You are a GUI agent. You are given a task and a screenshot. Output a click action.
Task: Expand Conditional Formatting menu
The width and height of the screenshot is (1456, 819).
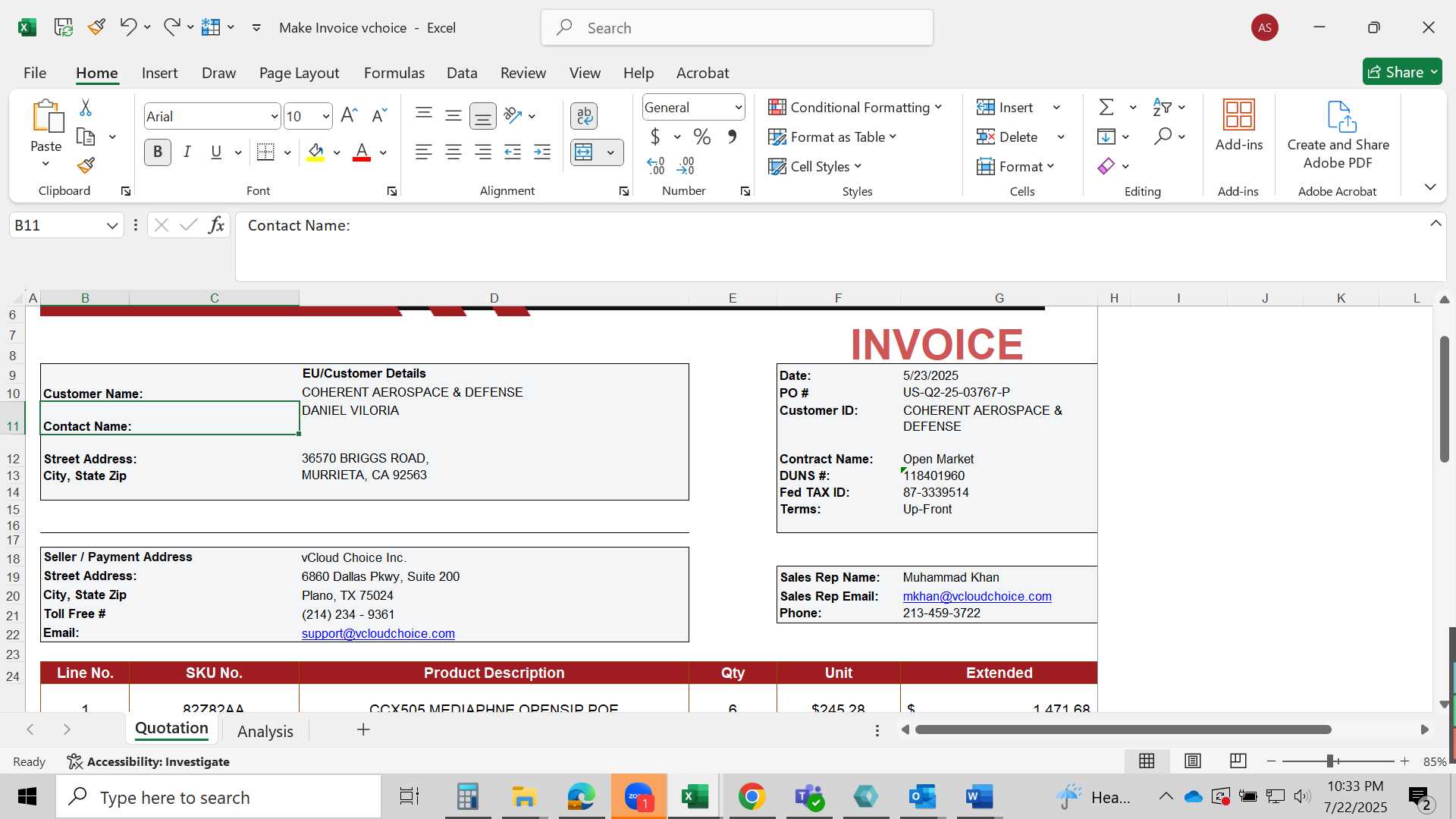[x=855, y=108]
